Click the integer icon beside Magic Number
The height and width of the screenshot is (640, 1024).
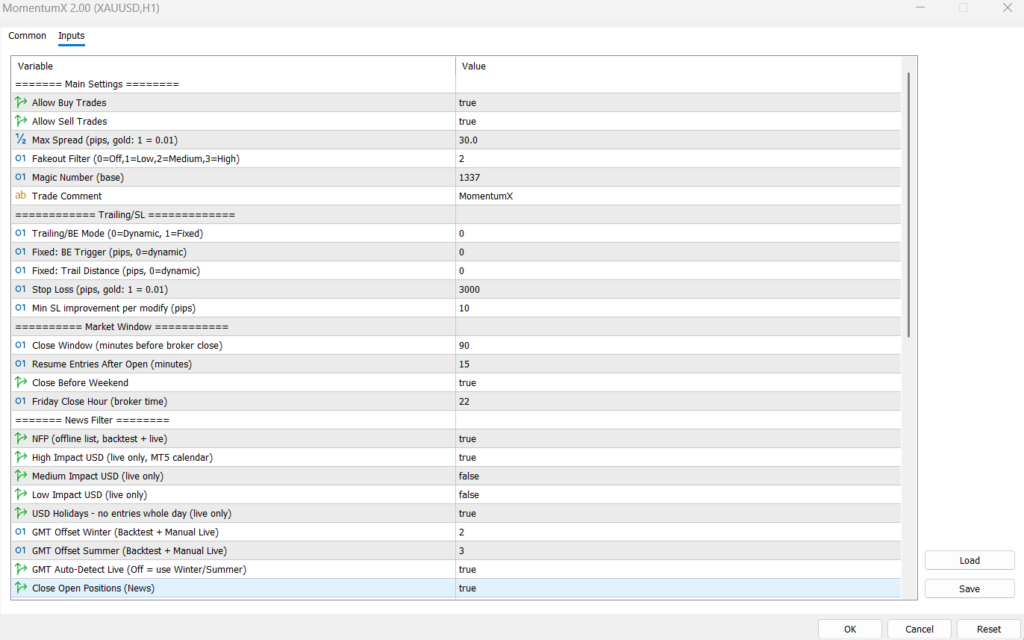tap(21, 177)
